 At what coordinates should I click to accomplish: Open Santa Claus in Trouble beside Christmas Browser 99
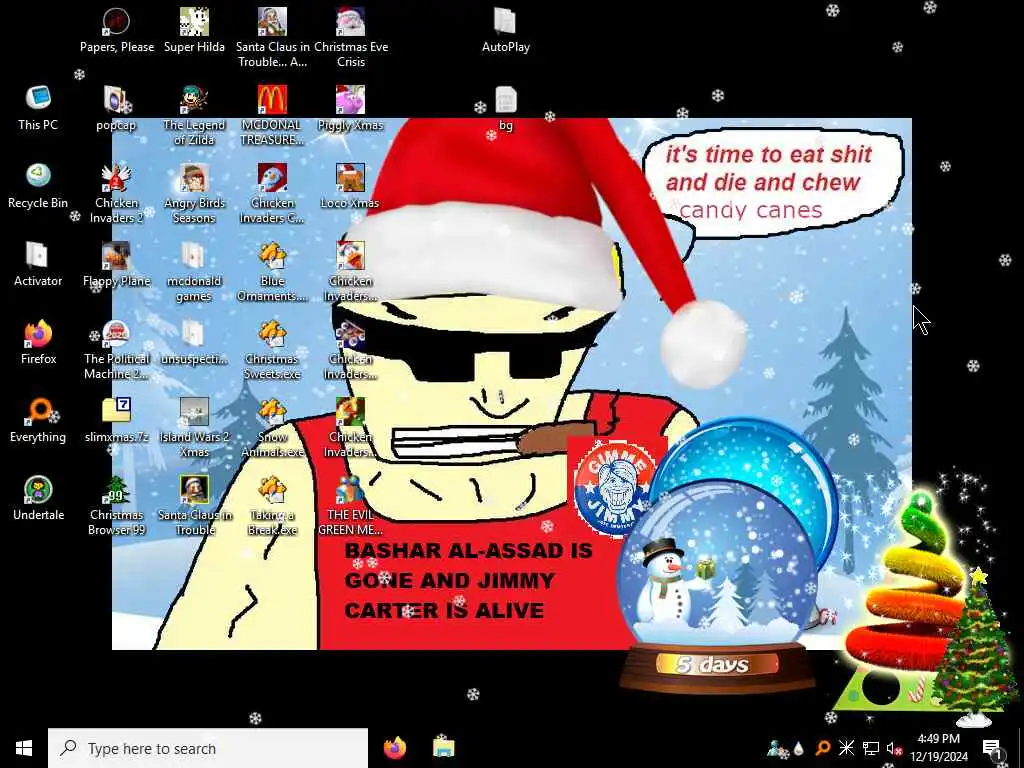pos(194,504)
